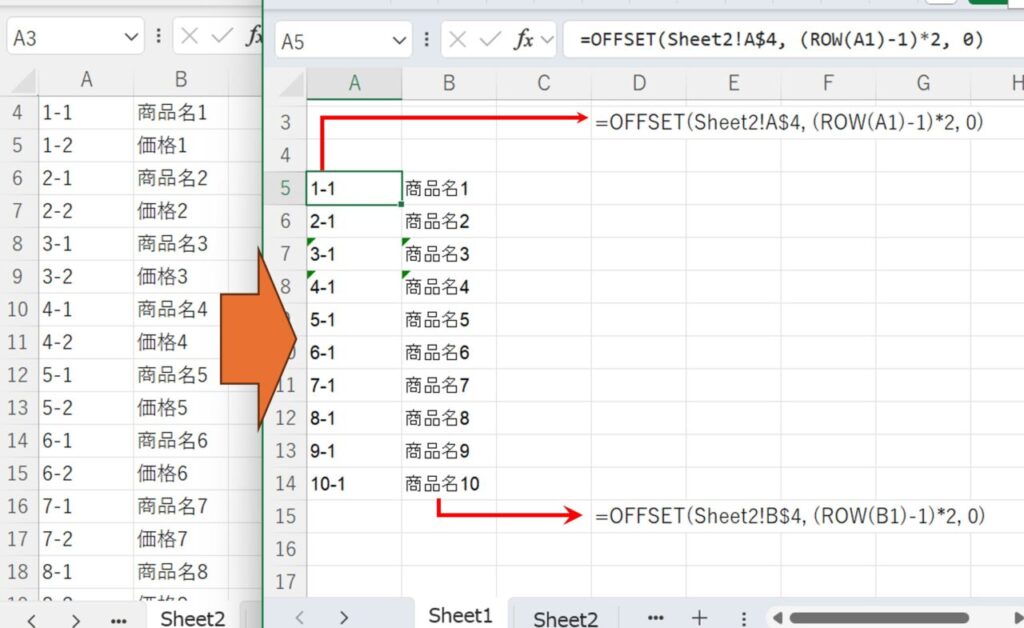
Task: Select cell containing 商品名3 in Sheet1
Action: [449, 254]
